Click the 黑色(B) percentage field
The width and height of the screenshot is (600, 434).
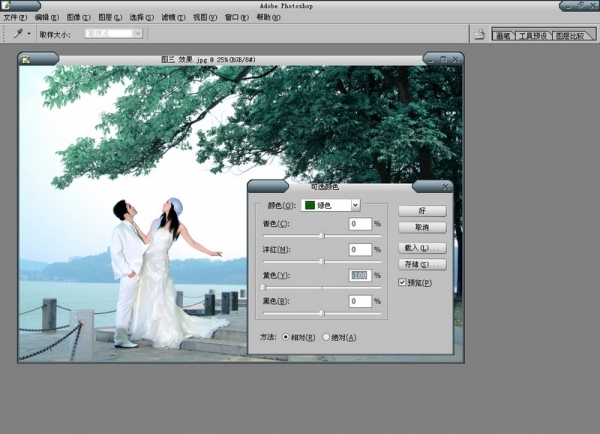(x=360, y=301)
